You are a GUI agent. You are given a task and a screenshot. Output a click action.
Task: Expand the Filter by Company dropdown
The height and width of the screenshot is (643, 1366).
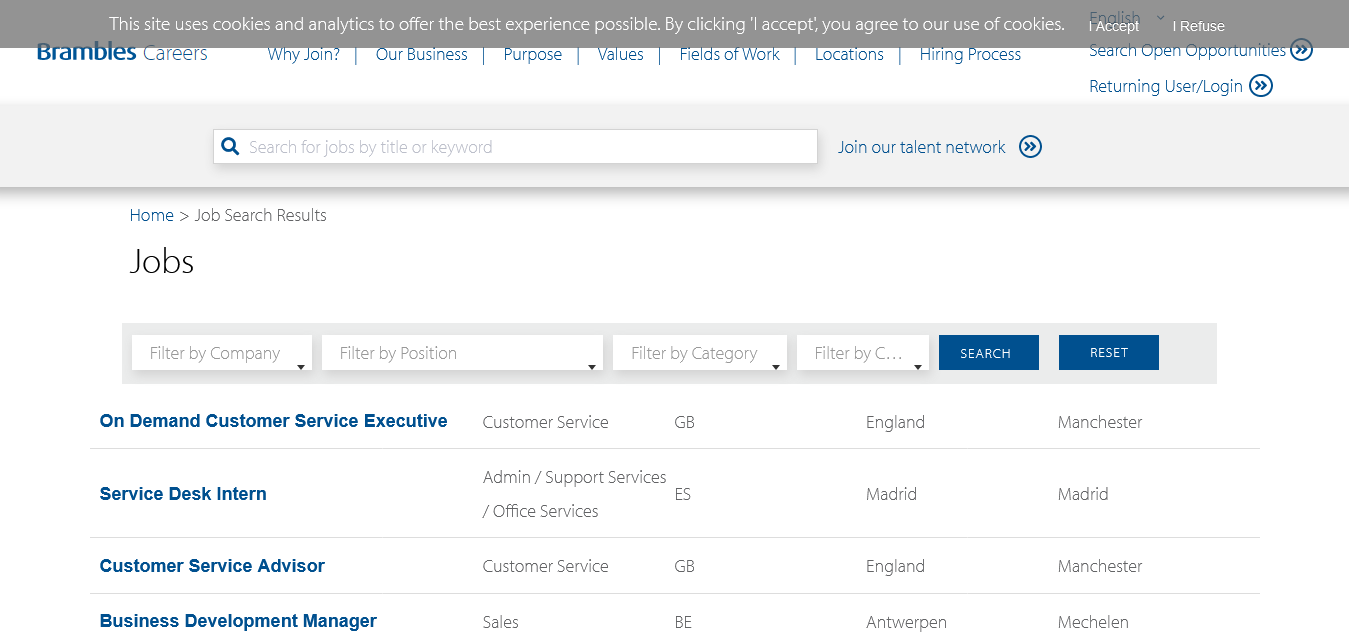tap(221, 353)
